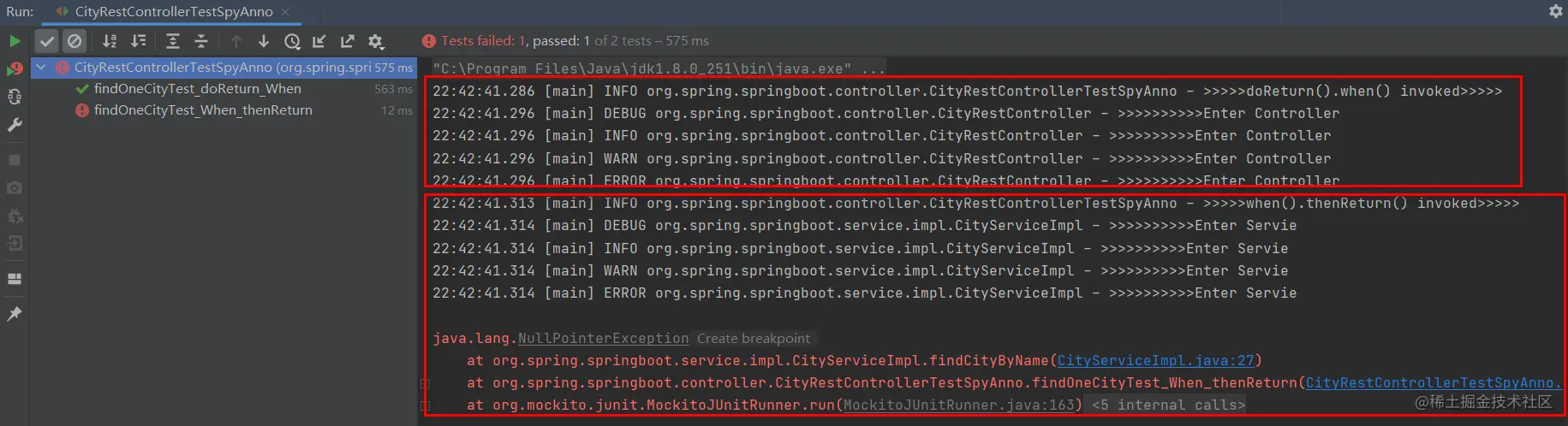Expand all test nodes

point(172,41)
